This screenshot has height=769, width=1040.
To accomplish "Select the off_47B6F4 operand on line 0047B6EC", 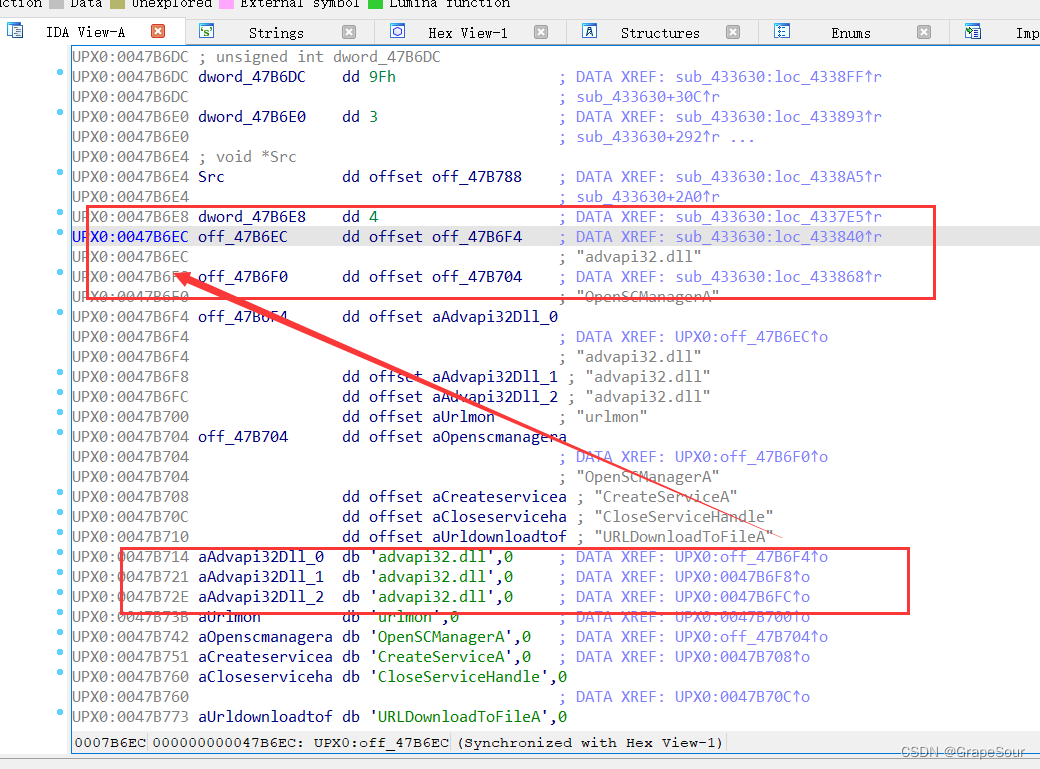I will pos(476,237).
